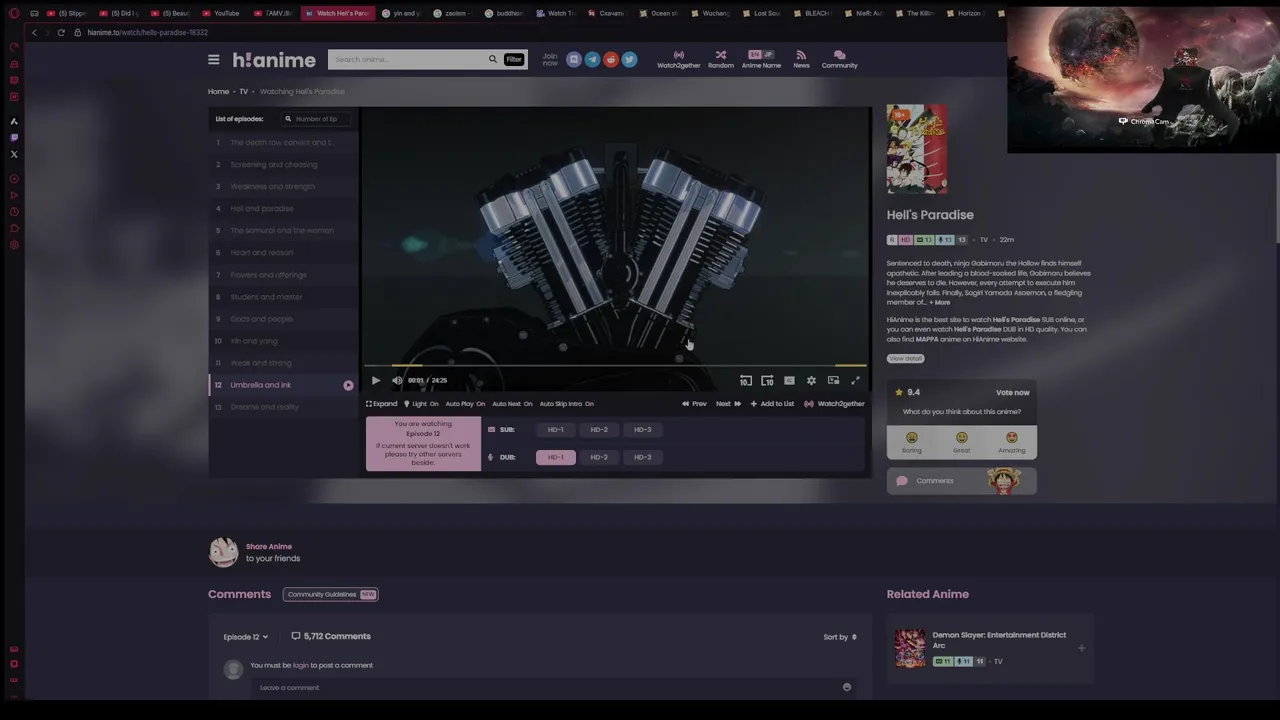
Task: Toggle the Light On switch
Action: [421, 404]
